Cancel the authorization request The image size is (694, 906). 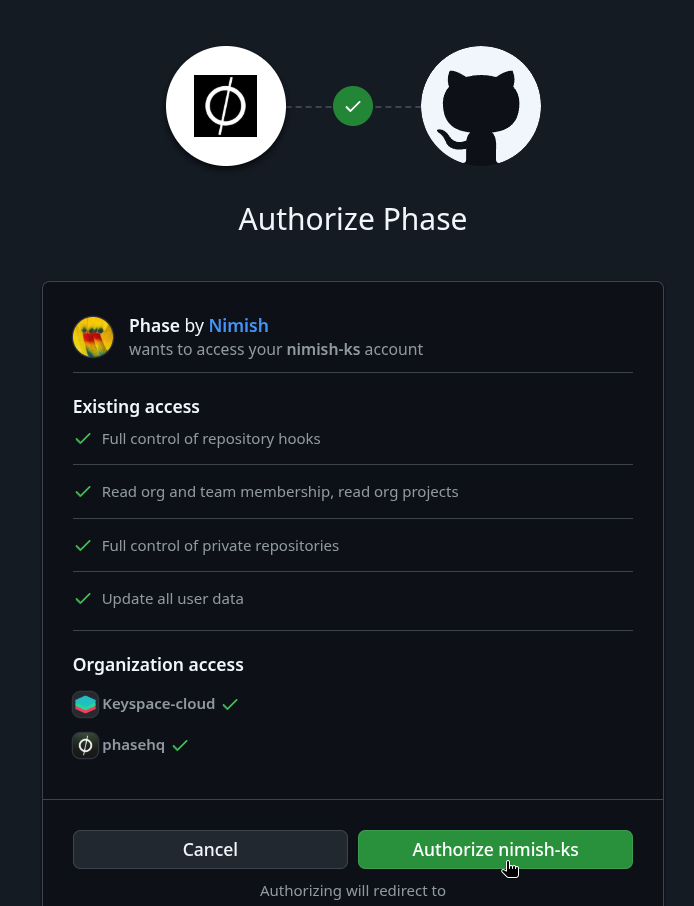coord(210,849)
